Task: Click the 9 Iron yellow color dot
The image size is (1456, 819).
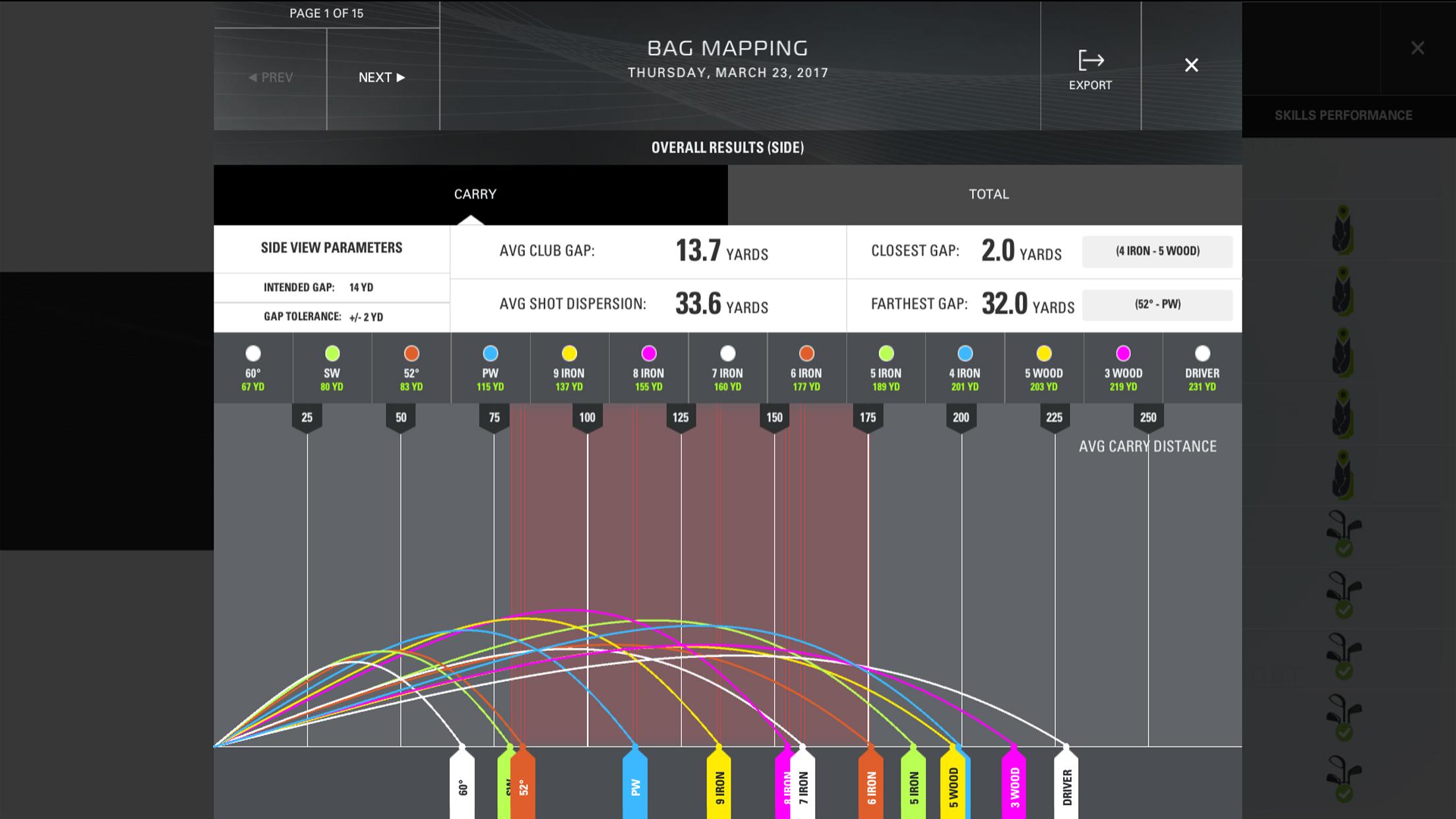Action: coord(569,354)
